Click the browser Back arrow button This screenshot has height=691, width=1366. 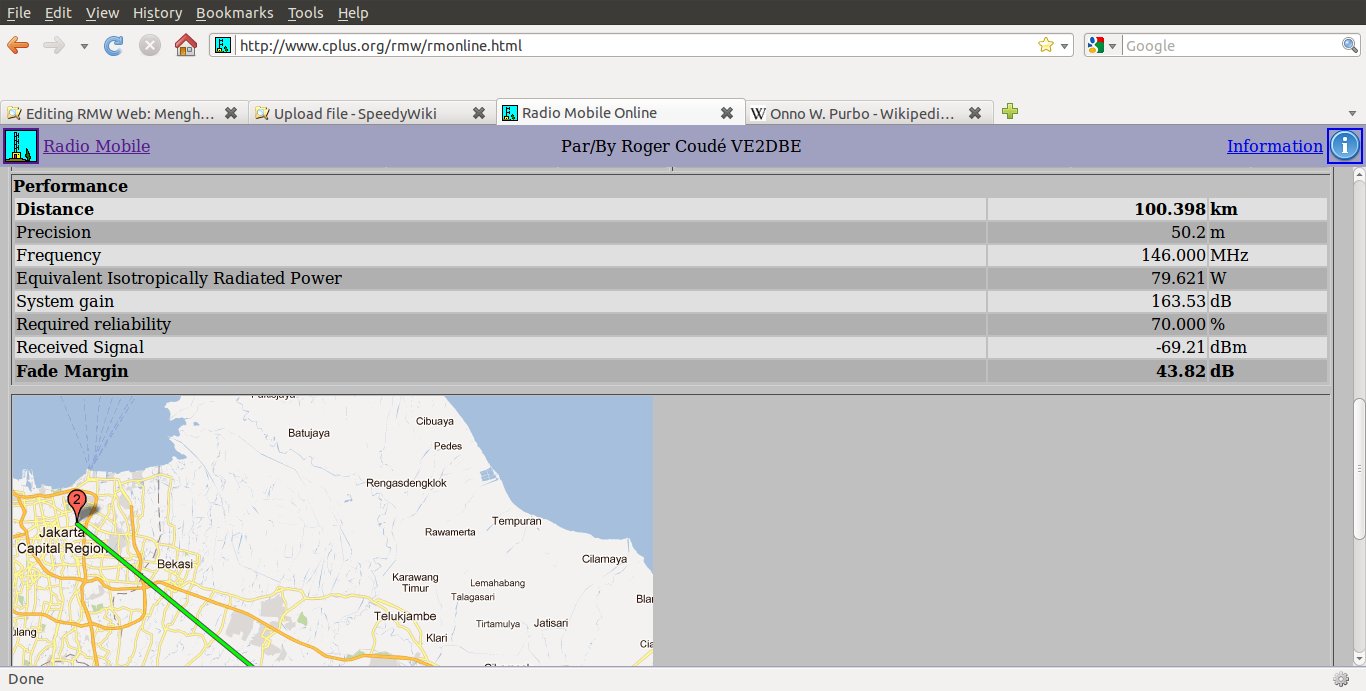coord(18,45)
